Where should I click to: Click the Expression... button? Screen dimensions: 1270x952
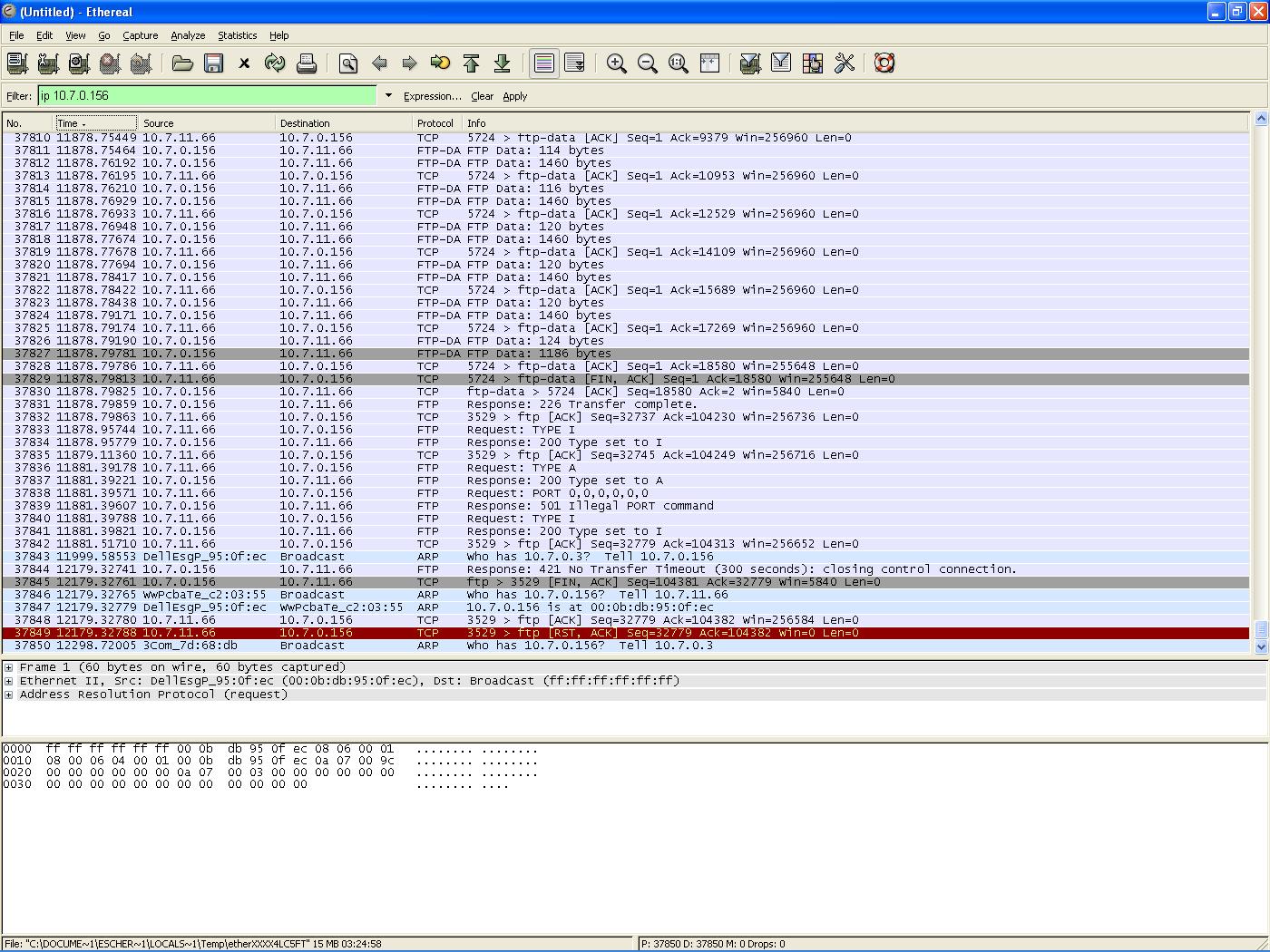tap(432, 96)
